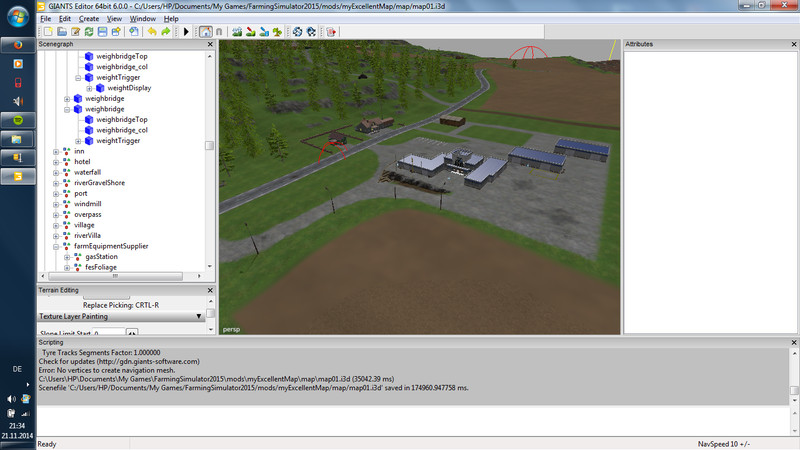Save the map with floppy disk icon
800x450 pixels.
click(x=103, y=32)
